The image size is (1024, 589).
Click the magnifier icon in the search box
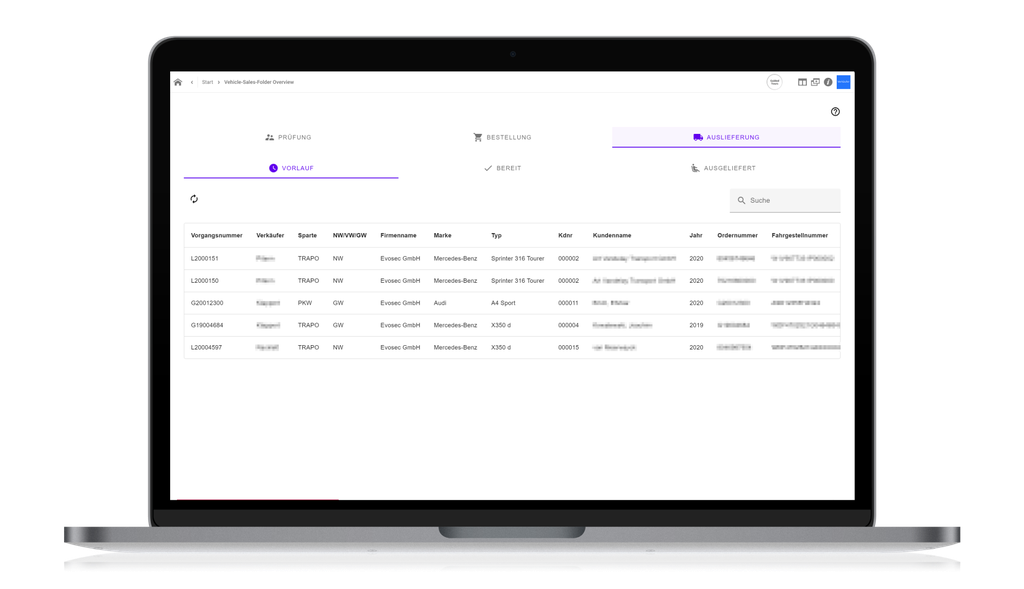click(741, 200)
